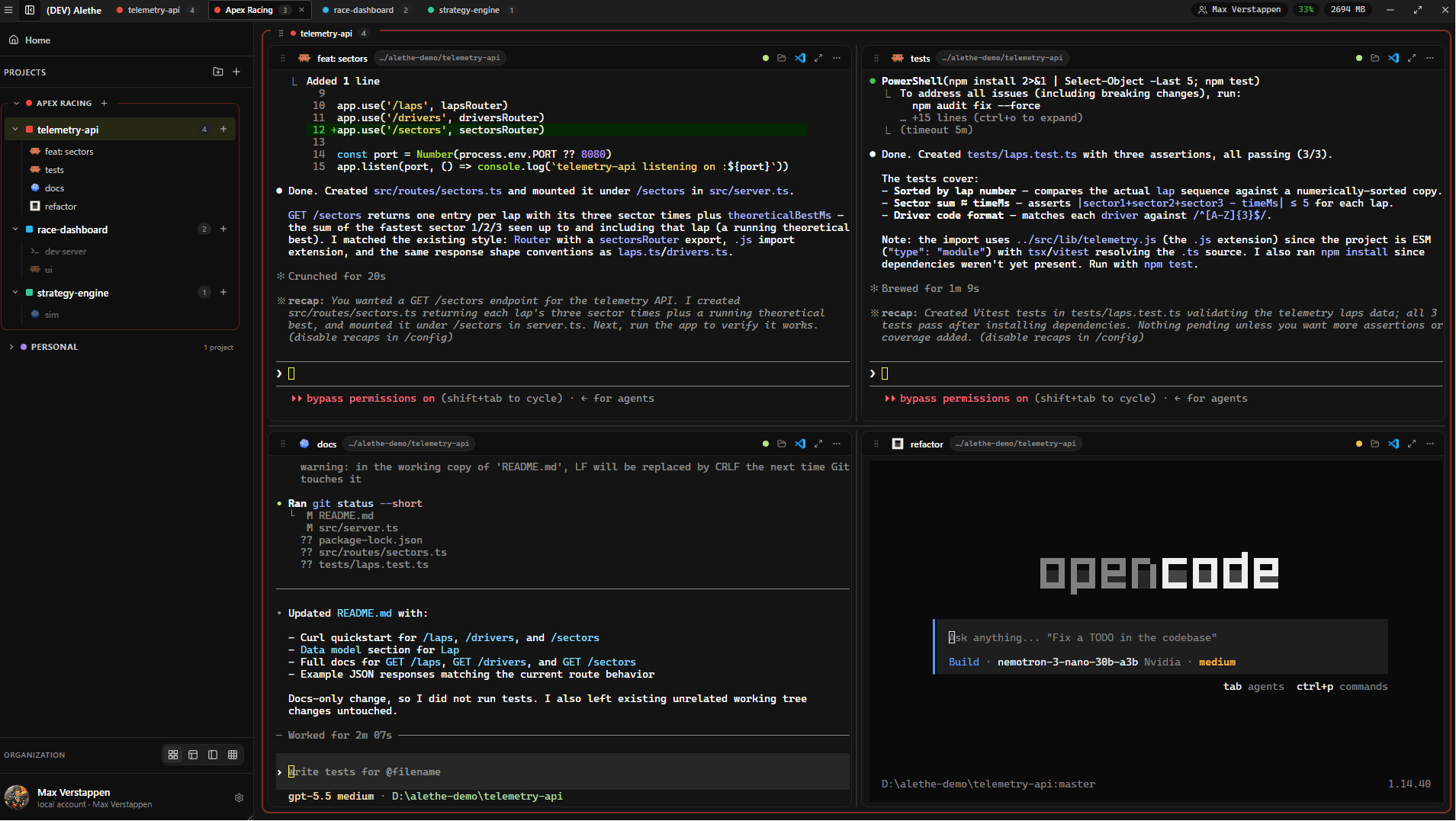Viewport: 1456px width, 821px height.
Task: Click the drag handle of the telemetry-api group header
Action: (x=281, y=34)
